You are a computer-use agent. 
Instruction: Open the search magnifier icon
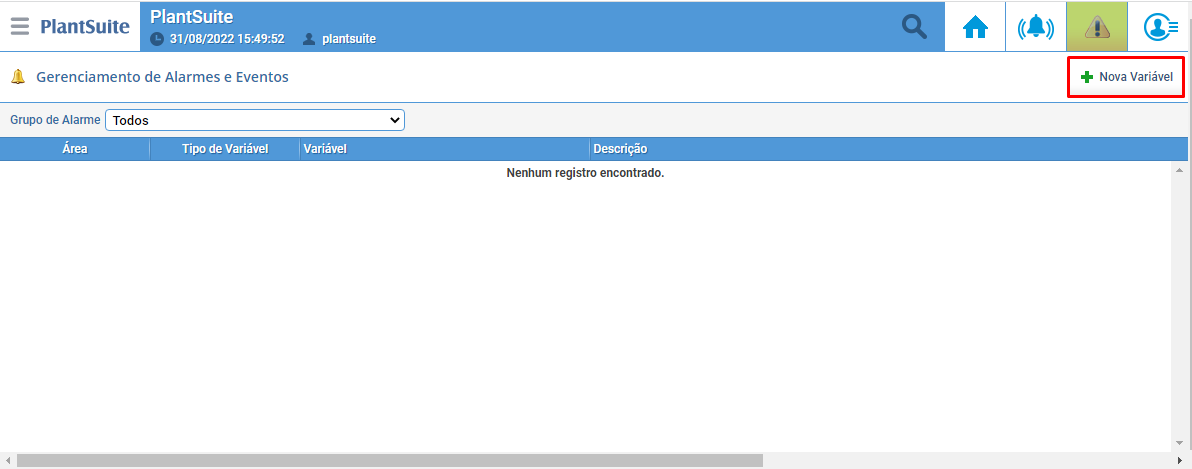pyautogui.click(x=915, y=27)
